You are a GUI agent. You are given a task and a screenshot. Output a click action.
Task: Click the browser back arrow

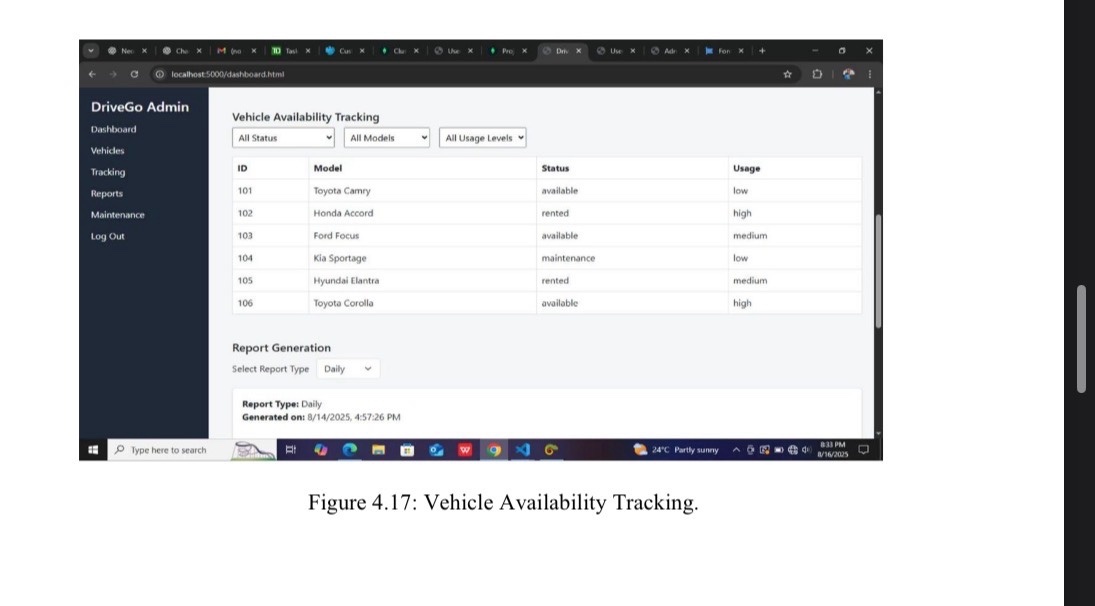(x=92, y=74)
